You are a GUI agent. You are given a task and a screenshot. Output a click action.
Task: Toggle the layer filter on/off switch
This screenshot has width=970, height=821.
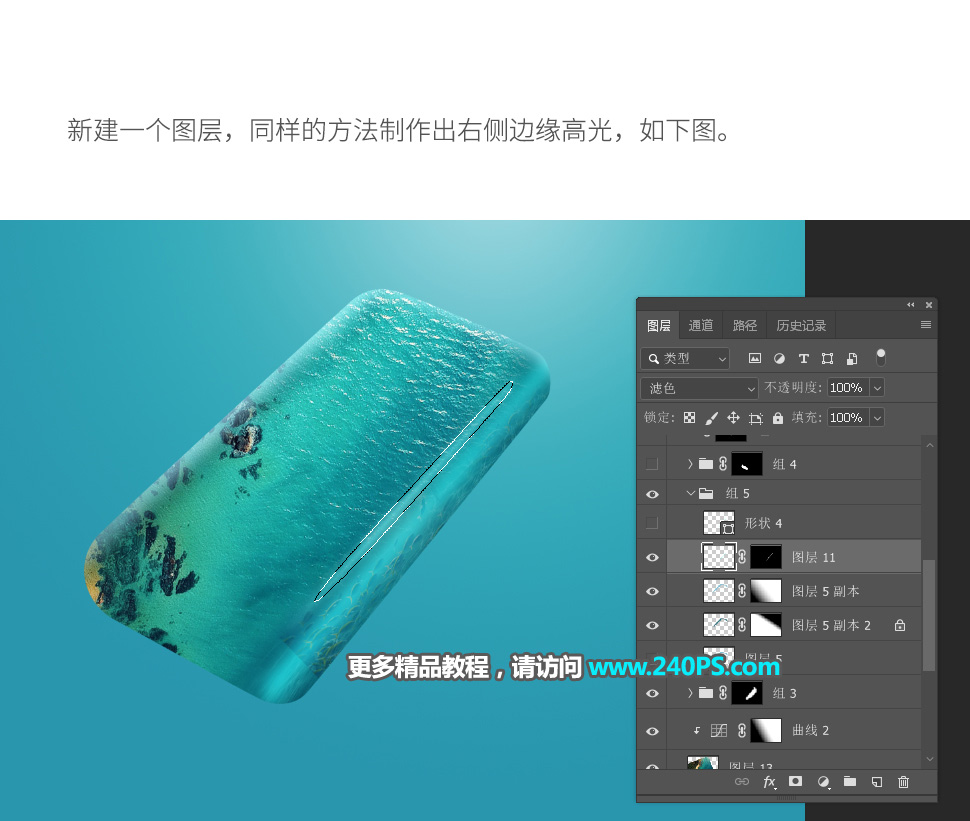pos(881,356)
